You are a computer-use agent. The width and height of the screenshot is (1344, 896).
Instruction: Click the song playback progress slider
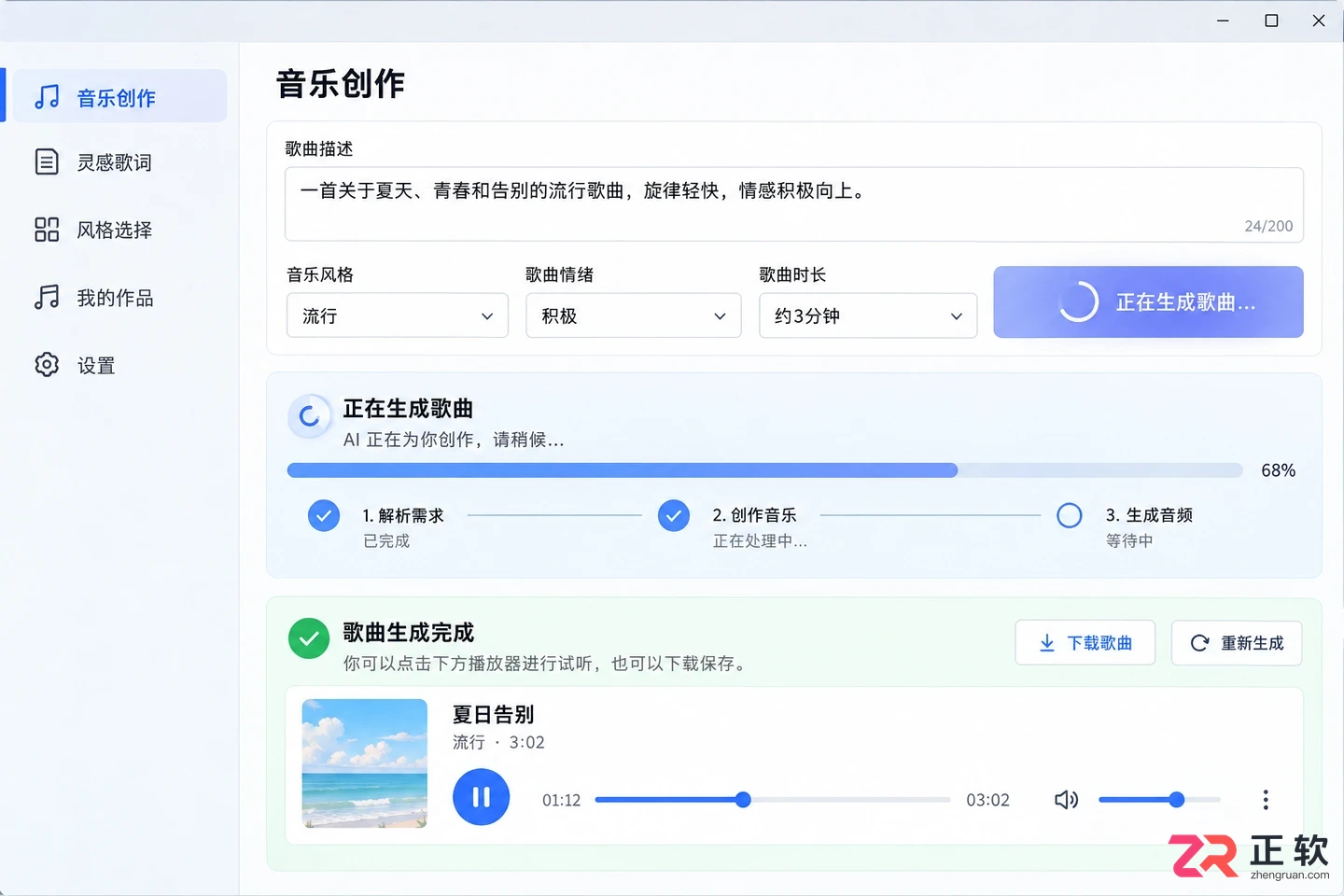point(773,800)
